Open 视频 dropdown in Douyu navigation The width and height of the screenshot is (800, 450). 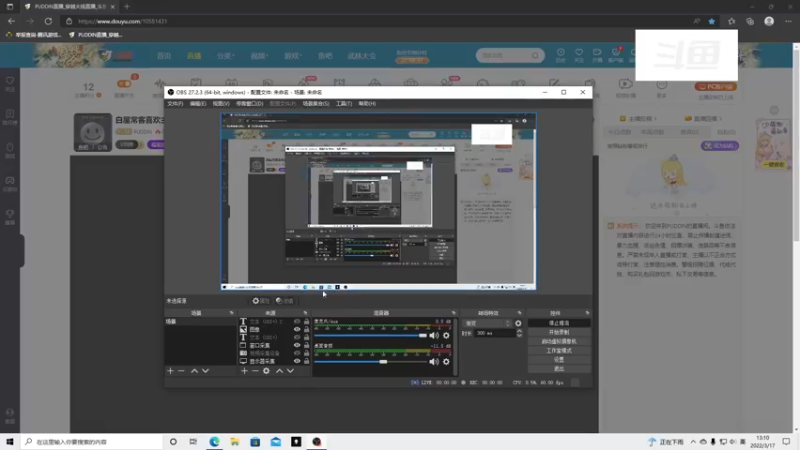(259, 56)
